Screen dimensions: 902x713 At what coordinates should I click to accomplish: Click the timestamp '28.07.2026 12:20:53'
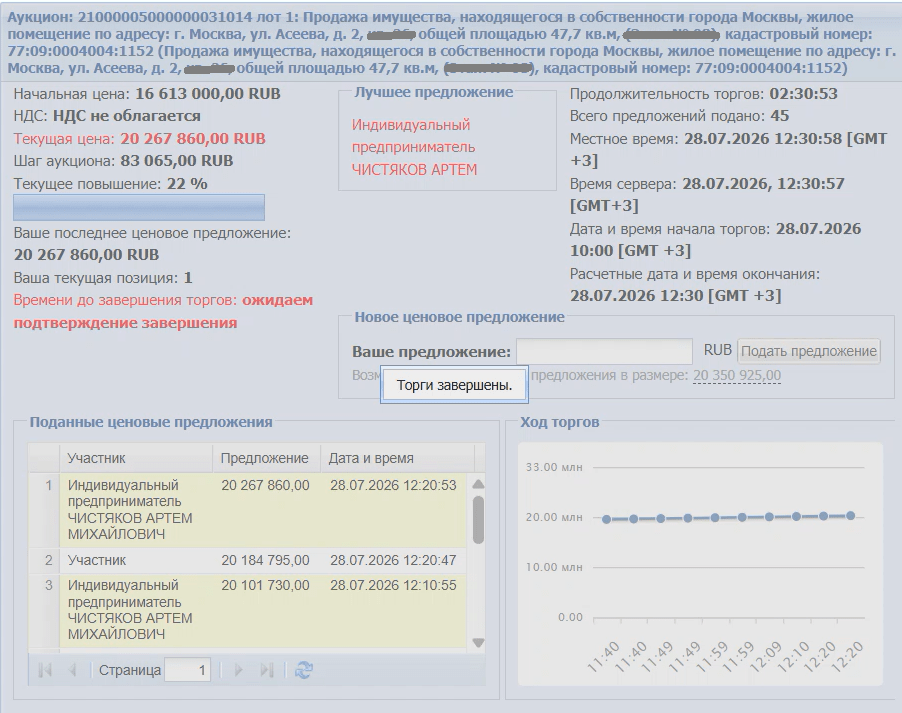393,485
